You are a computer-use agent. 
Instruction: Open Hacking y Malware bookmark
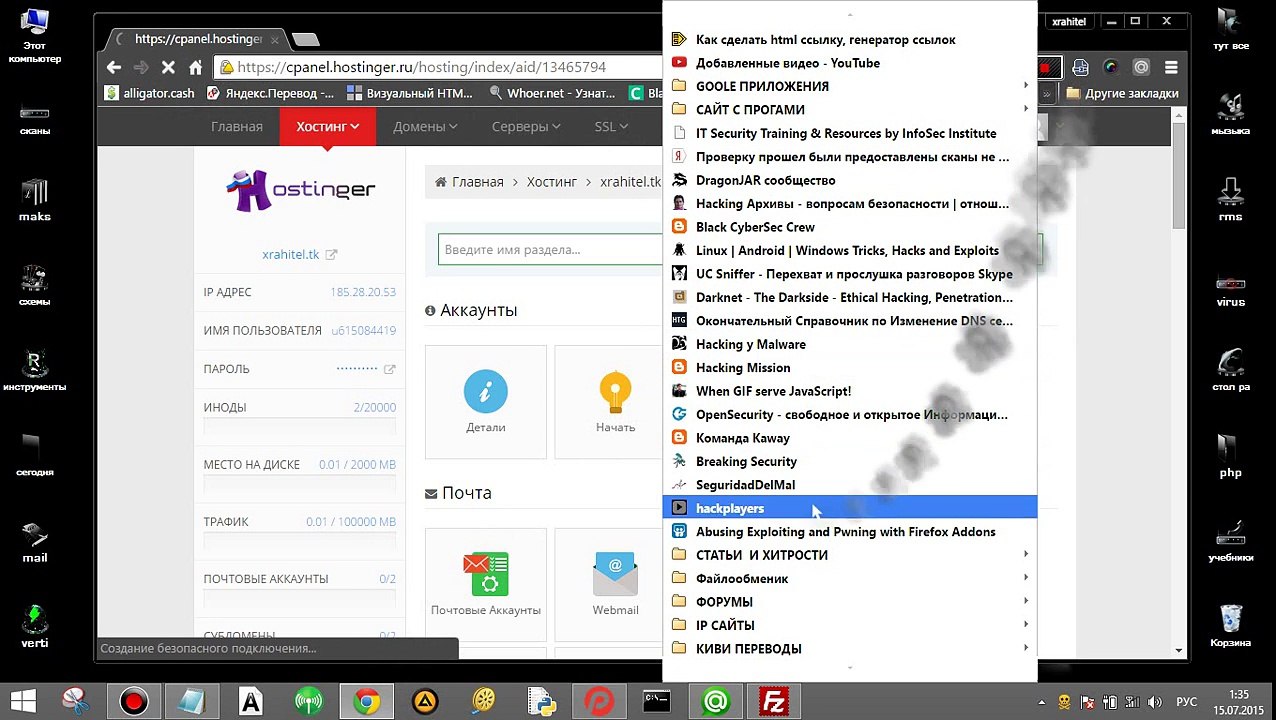(x=849, y=344)
